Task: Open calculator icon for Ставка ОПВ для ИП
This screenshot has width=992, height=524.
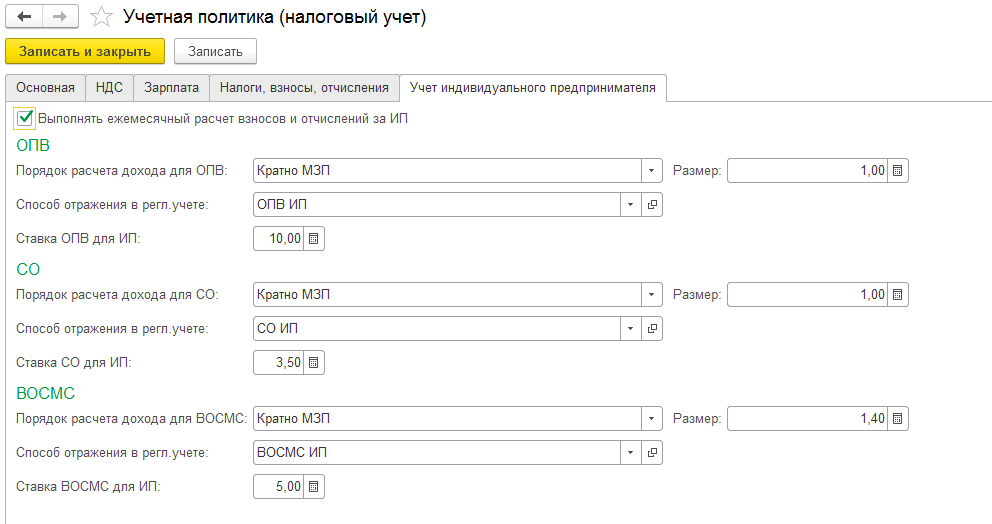Action: [x=313, y=239]
